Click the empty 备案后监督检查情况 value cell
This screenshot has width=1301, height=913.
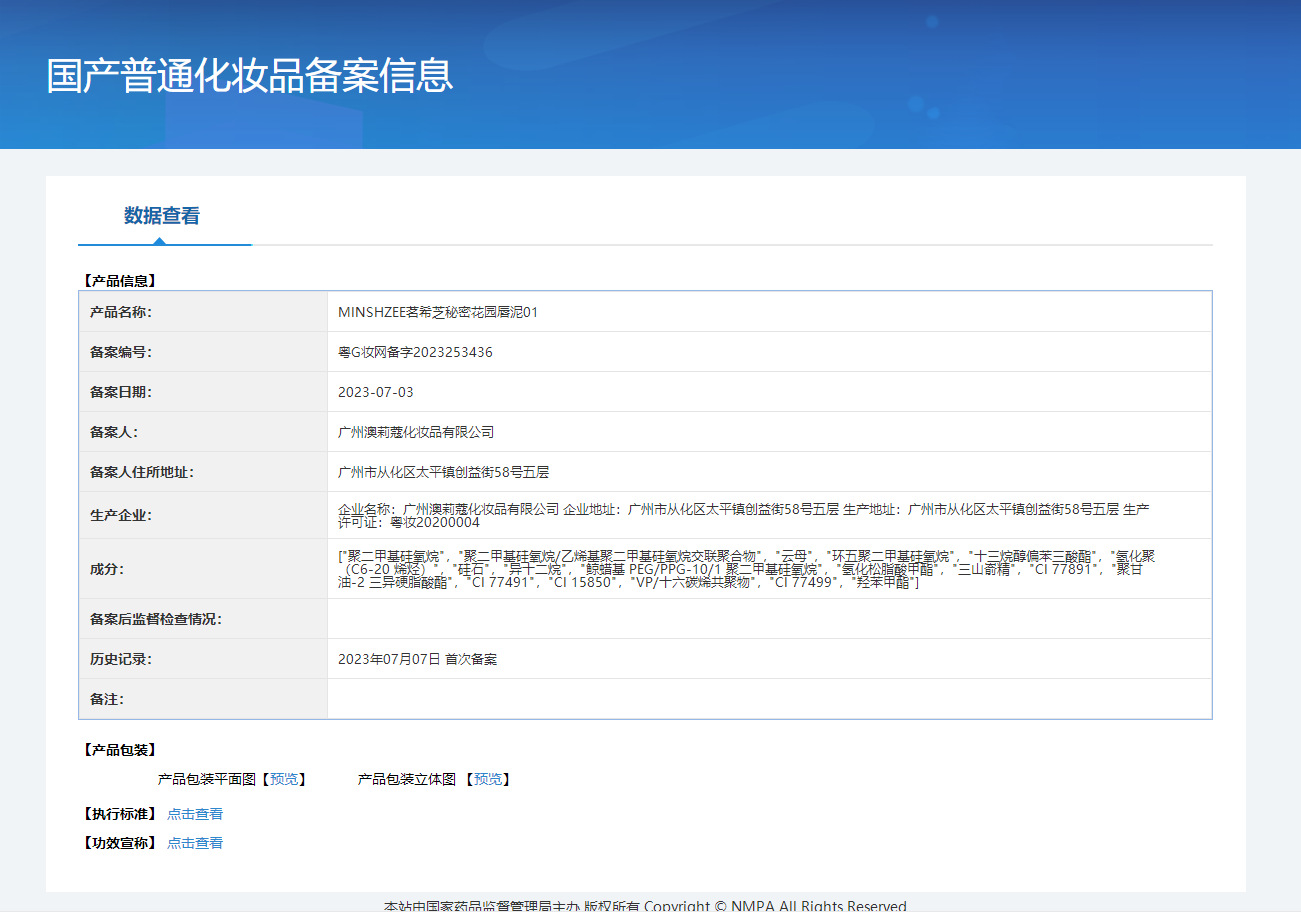pyautogui.click(x=769, y=619)
